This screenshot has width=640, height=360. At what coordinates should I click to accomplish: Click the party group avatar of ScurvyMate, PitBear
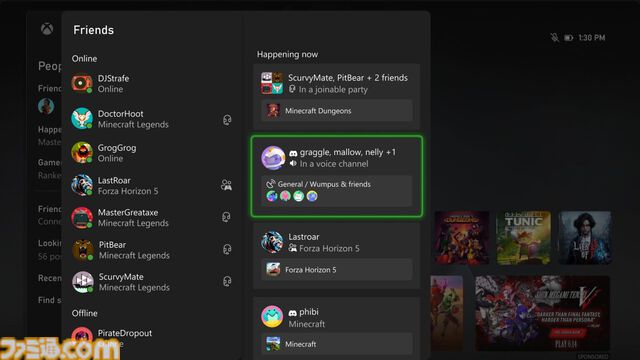coord(272,83)
